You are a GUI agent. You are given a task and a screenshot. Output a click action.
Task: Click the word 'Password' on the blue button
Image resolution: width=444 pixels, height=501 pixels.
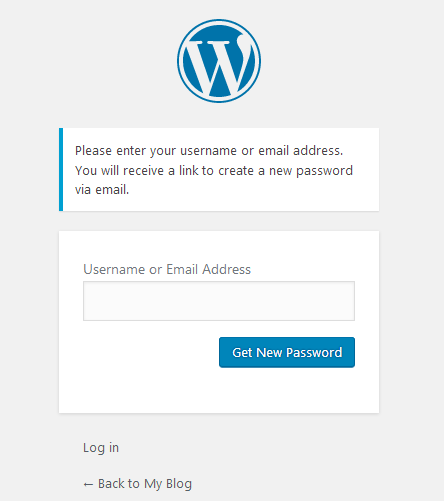click(314, 353)
